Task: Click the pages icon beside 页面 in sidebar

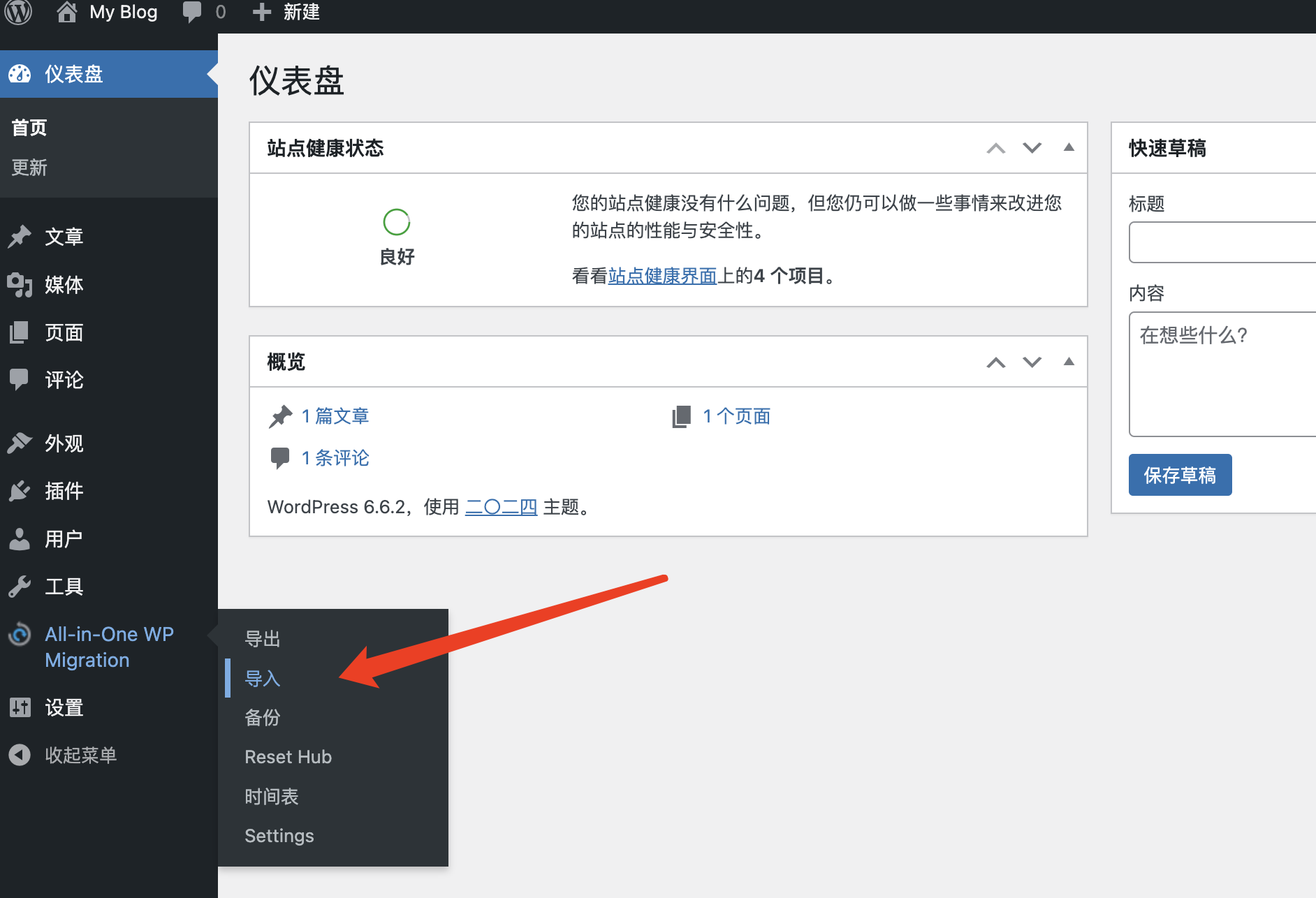Action: coord(20,332)
